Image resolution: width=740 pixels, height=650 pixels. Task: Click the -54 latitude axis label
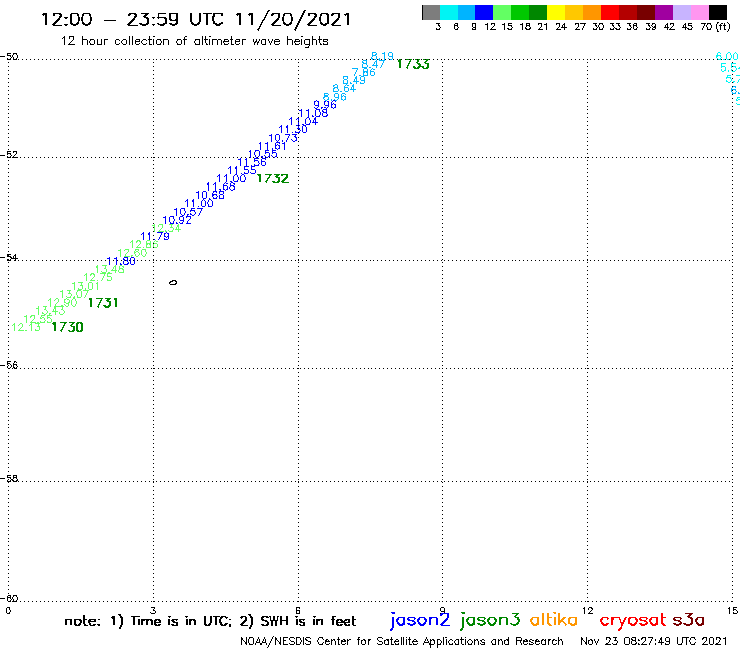[x=9, y=257]
